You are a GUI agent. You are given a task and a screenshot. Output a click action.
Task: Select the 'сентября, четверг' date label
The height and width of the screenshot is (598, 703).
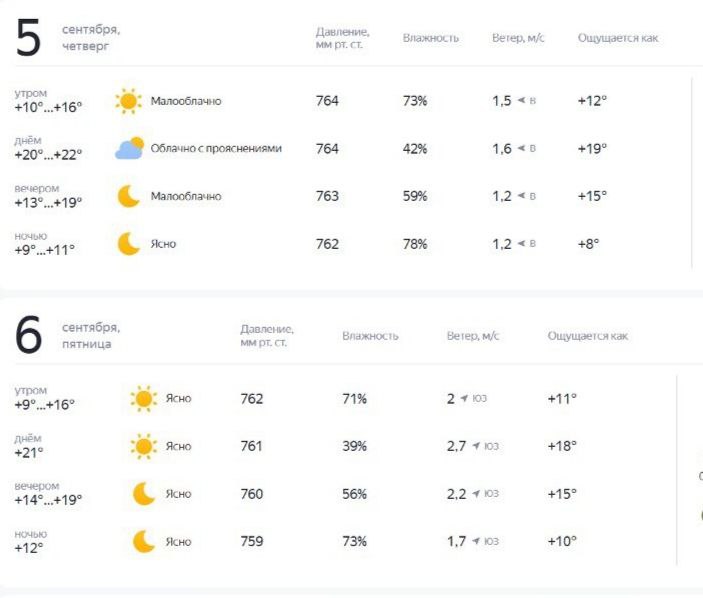point(91,38)
